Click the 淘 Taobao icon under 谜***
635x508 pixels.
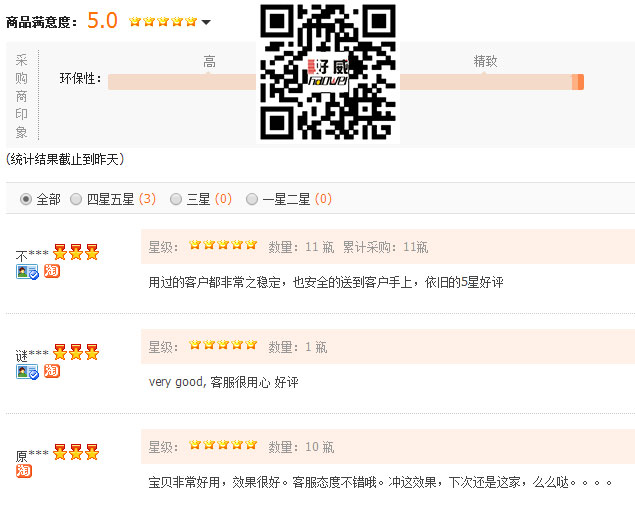(x=52, y=371)
